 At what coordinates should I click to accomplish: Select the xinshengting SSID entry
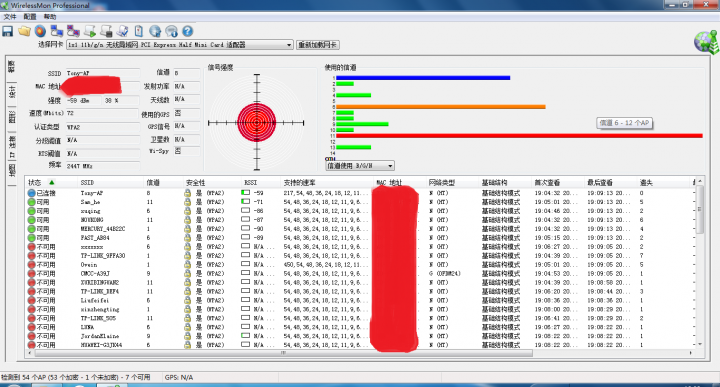[x=100, y=309]
